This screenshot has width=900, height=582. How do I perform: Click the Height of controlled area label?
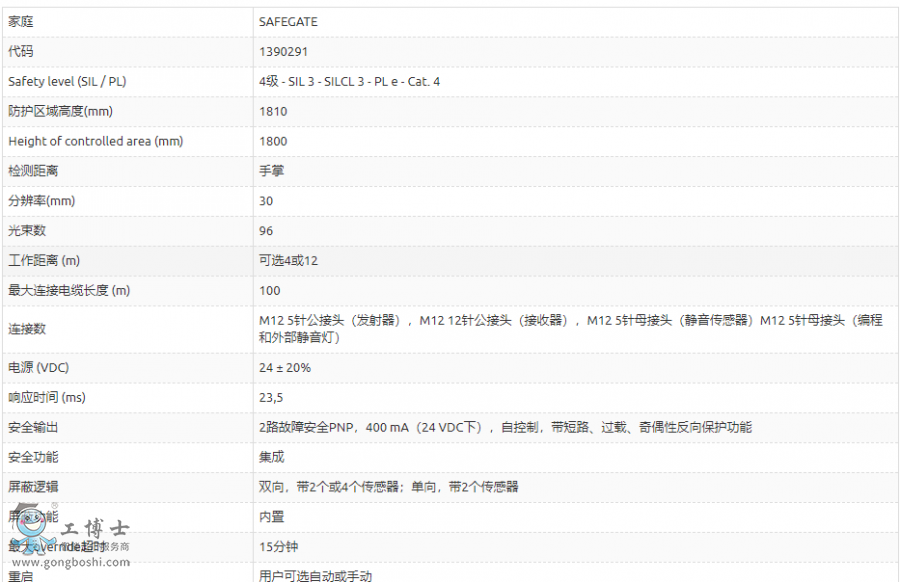pos(95,141)
